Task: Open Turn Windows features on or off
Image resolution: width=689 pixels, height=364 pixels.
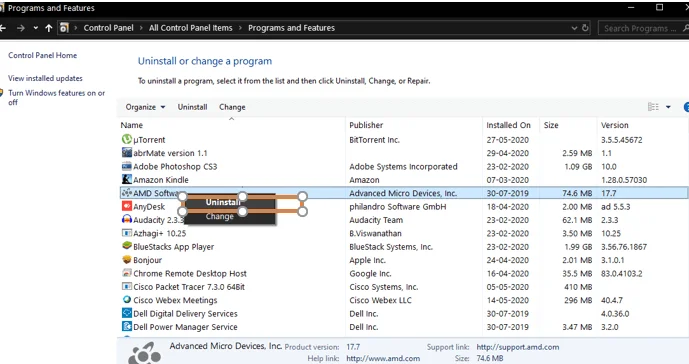Action: tap(56, 98)
